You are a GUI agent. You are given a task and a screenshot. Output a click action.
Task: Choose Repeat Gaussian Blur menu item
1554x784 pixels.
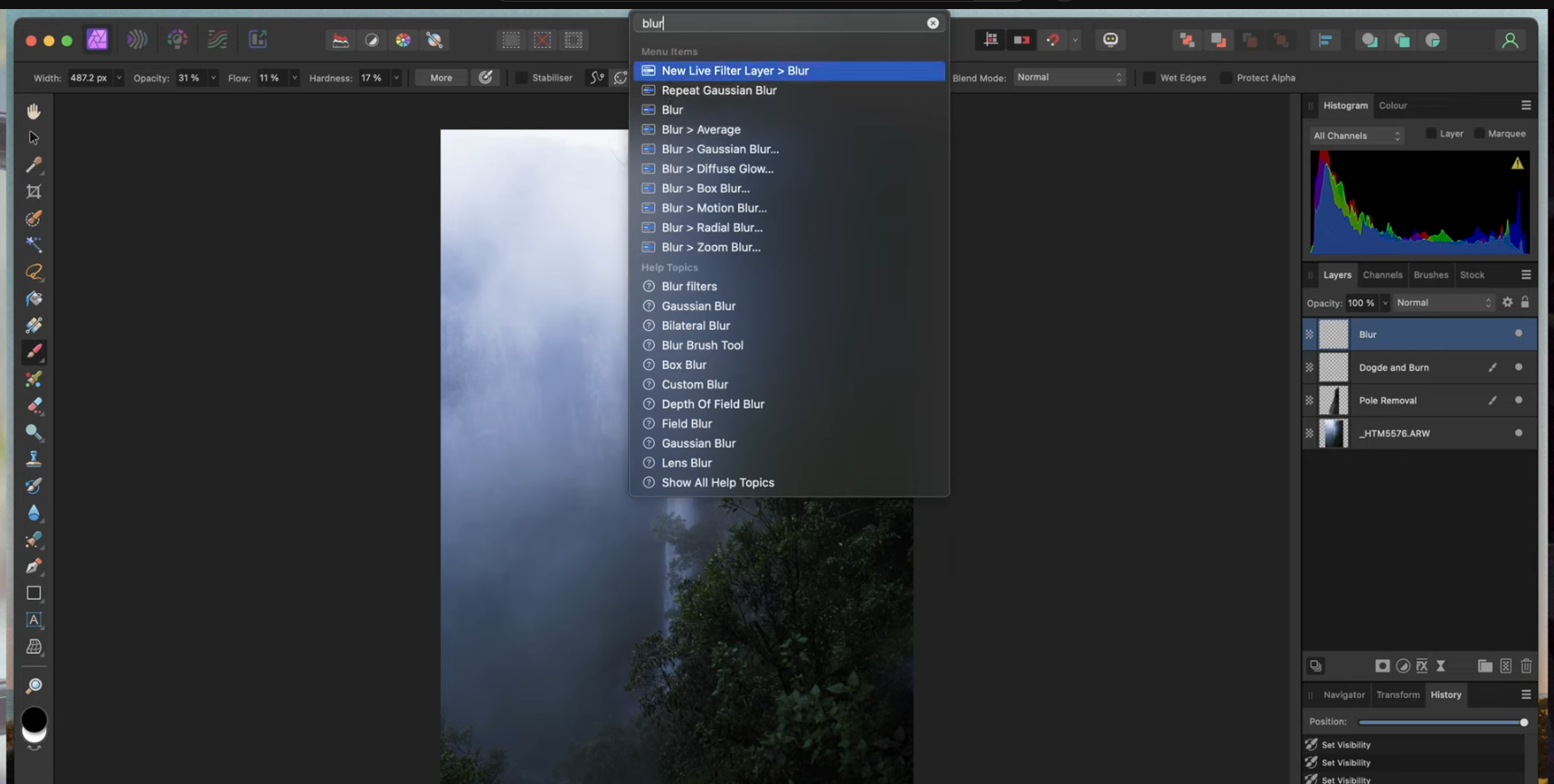[x=789, y=90]
